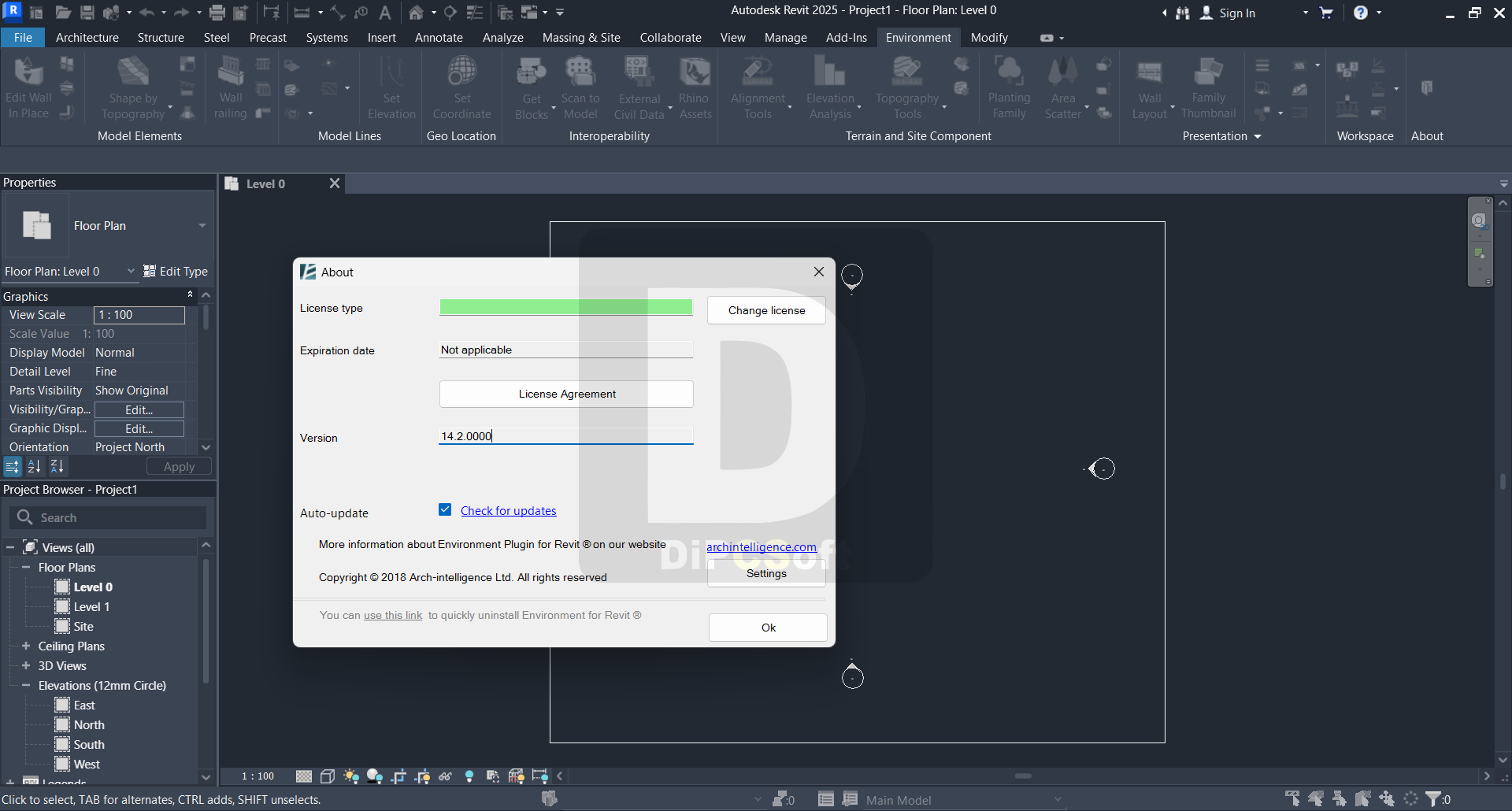Screen dimensions: 1512x811
Task: Select the Aligned Dimension tool icon
Action: pyautogui.click(x=302, y=13)
